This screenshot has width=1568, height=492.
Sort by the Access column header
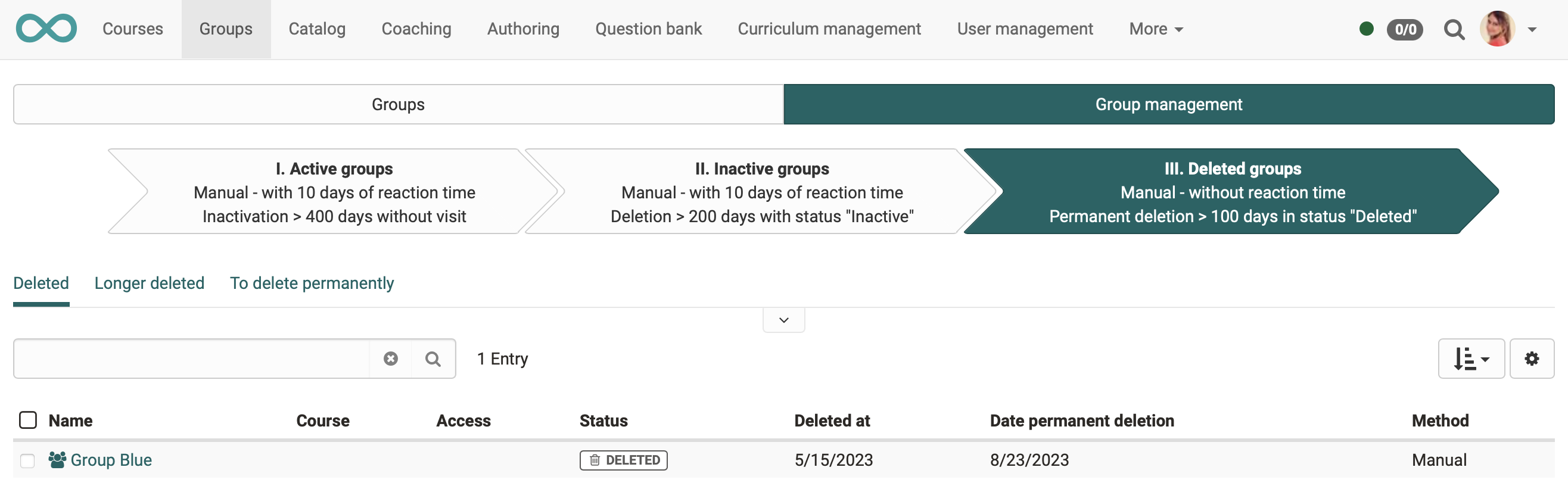(x=463, y=420)
